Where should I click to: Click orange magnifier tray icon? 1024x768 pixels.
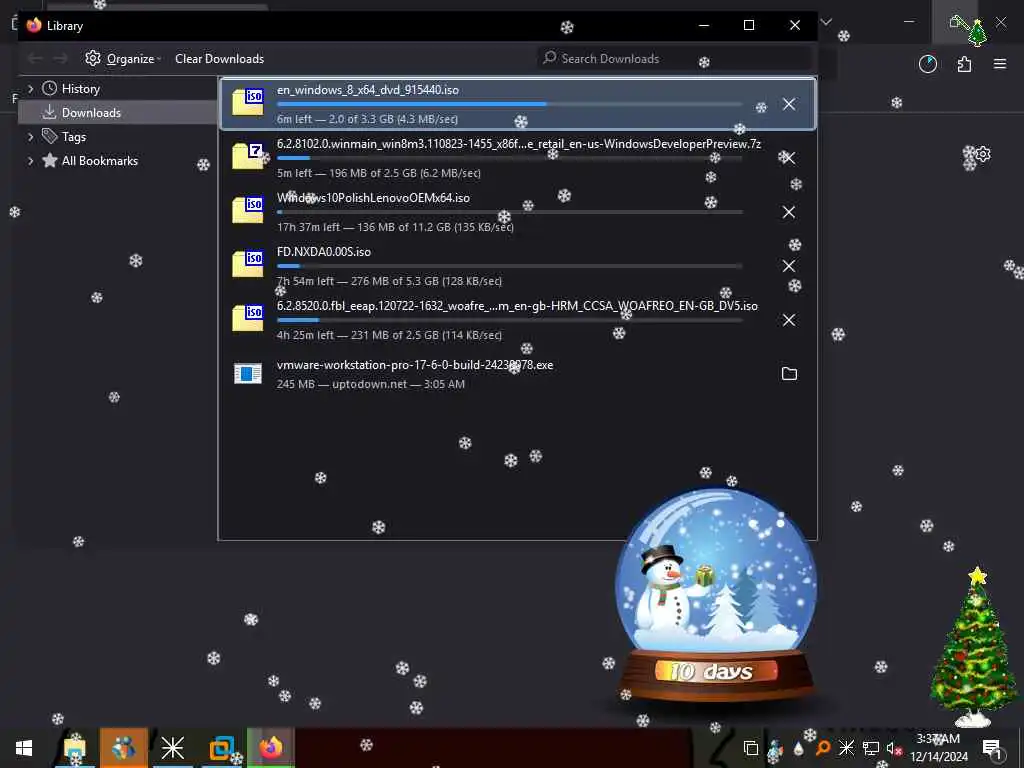point(823,748)
